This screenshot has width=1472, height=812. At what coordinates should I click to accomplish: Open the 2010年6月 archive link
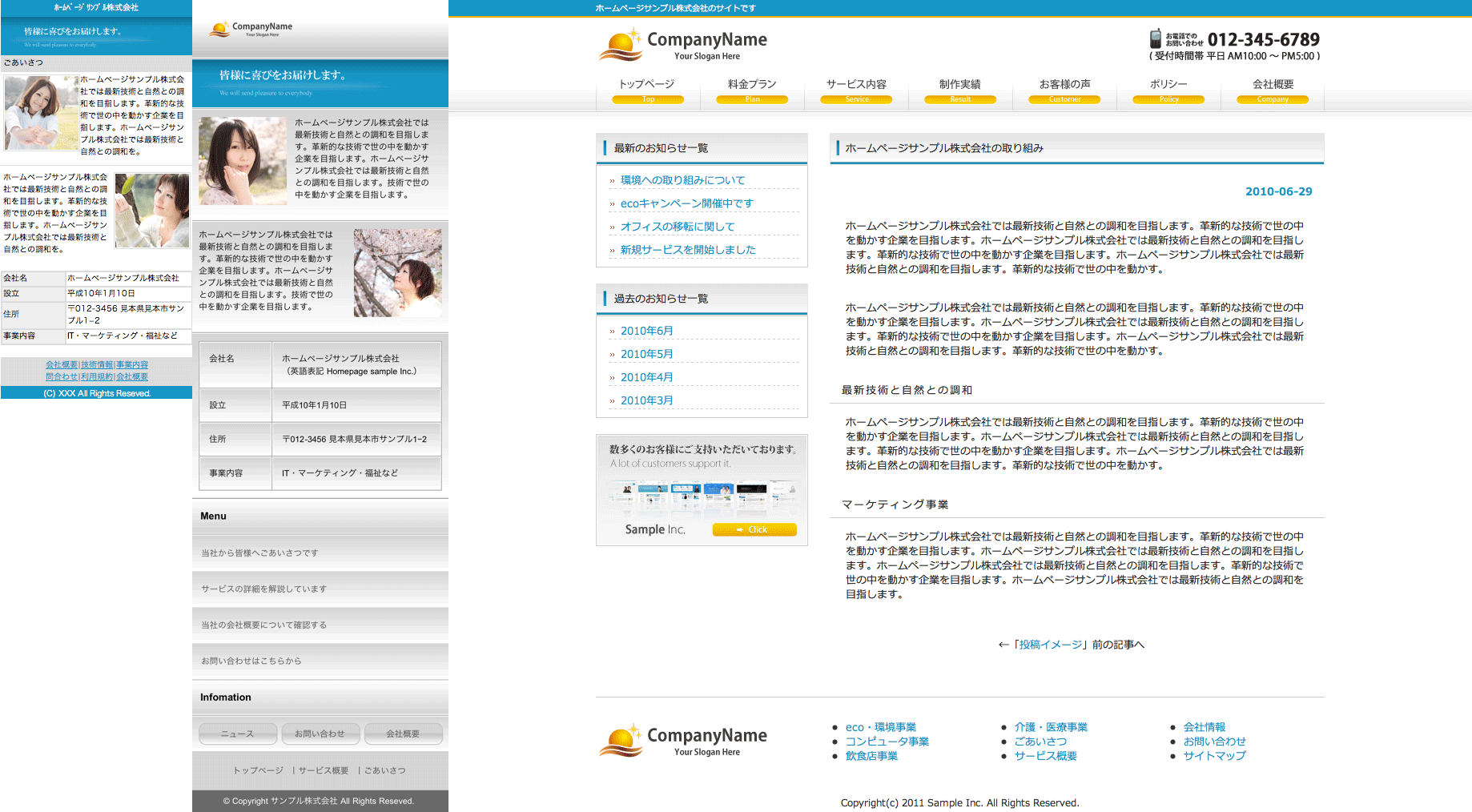click(x=646, y=331)
